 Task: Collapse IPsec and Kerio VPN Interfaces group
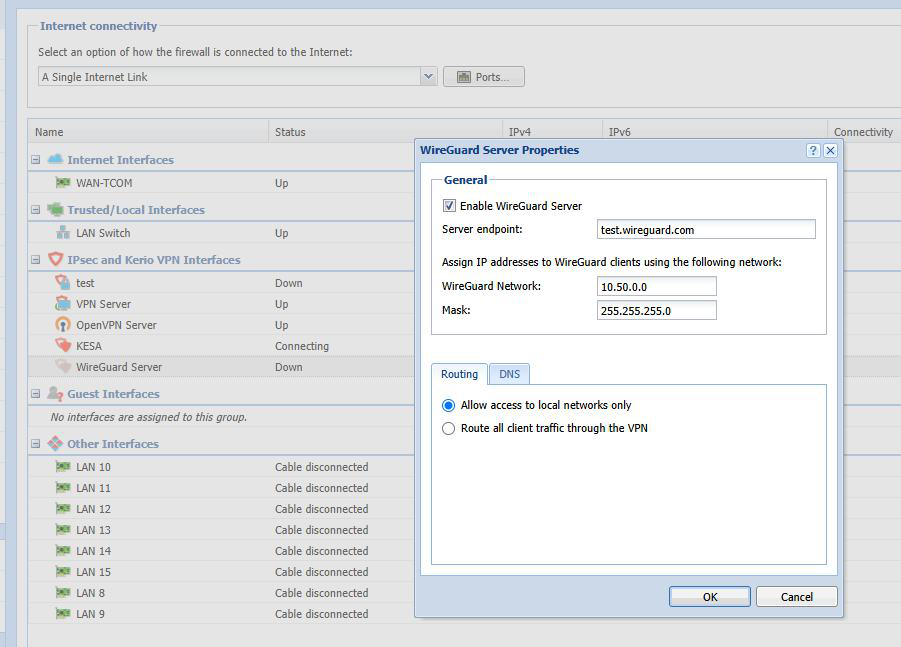click(x=36, y=260)
